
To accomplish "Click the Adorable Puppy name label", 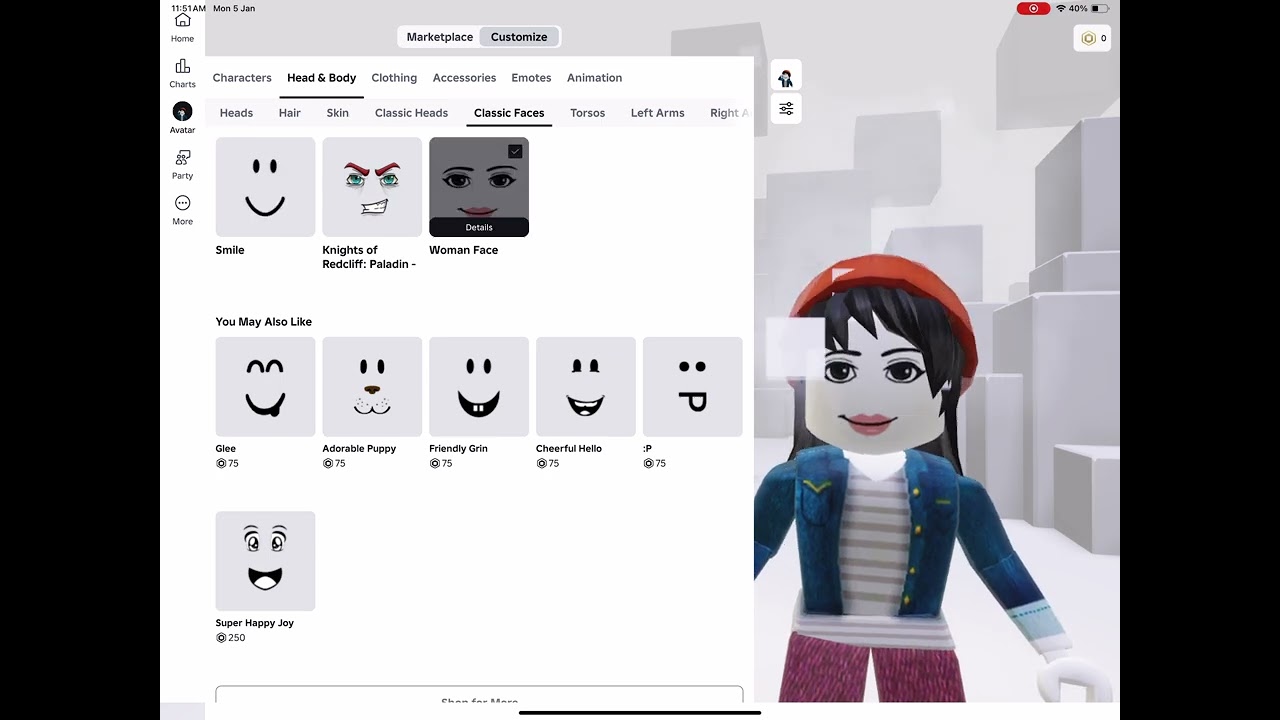I will [x=359, y=449].
